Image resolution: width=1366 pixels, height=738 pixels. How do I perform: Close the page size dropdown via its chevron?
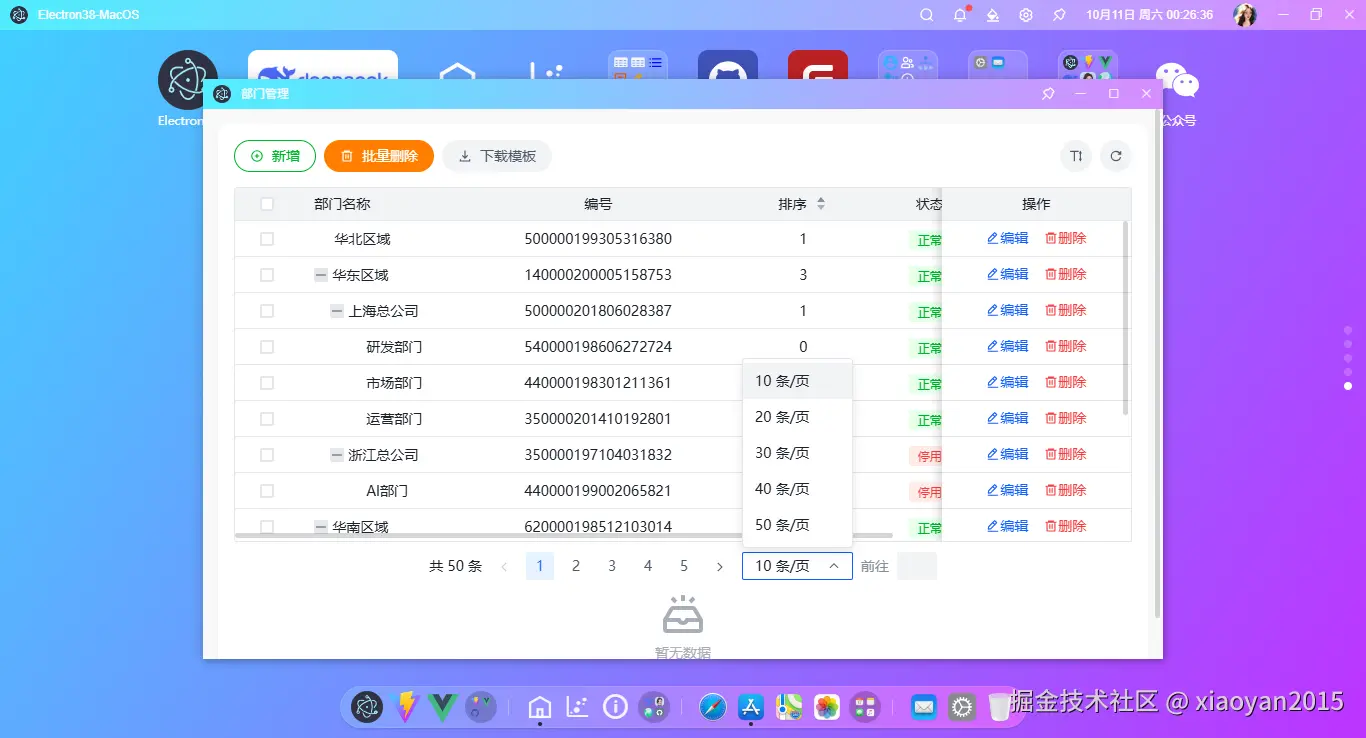(x=833, y=565)
